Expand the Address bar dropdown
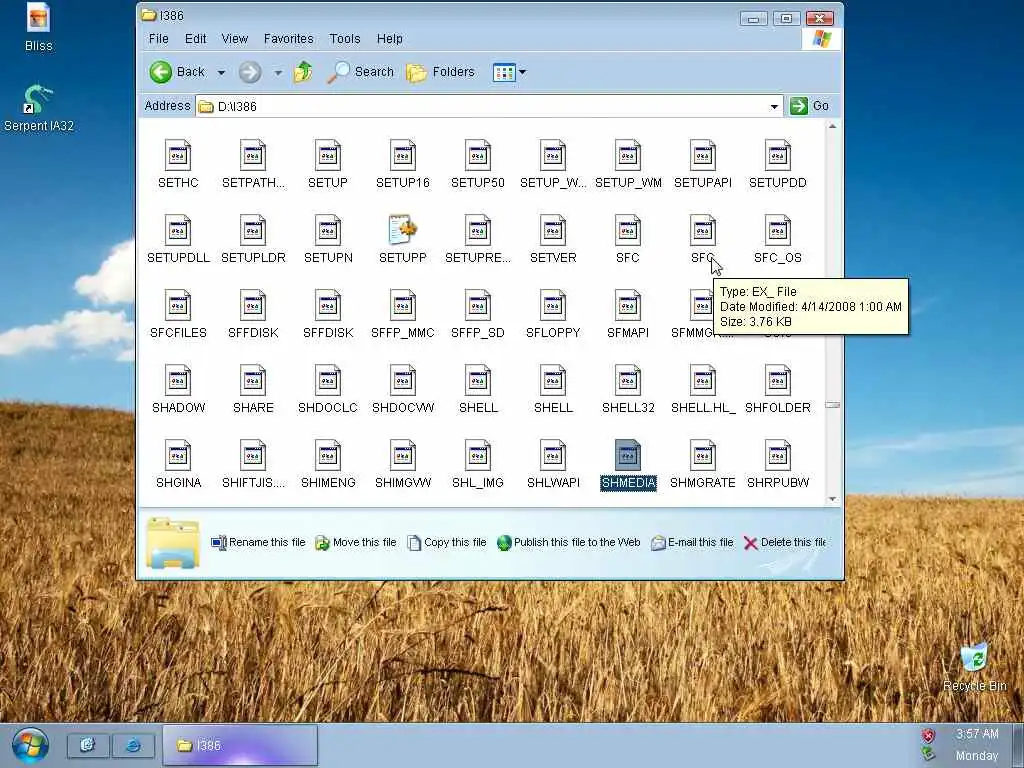The image size is (1024, 768). pyautogui.click(x=774, y=106)
